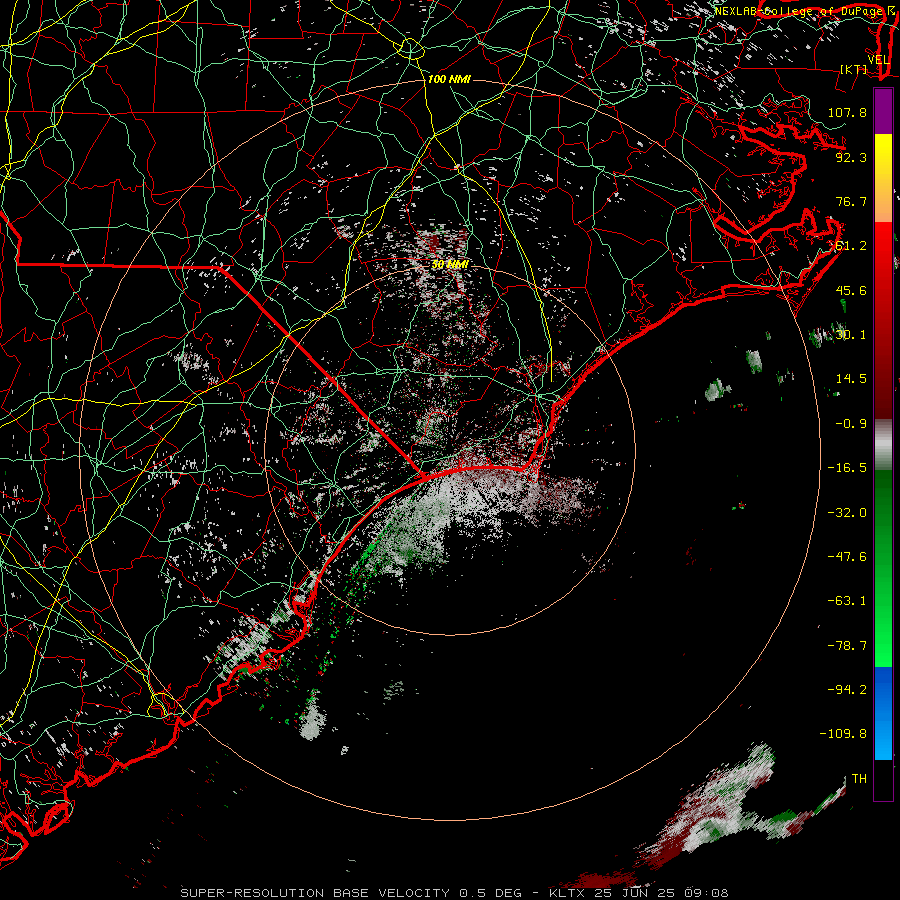
Task: Select the -94.2 legend value
Action: [x=847, y=690]
